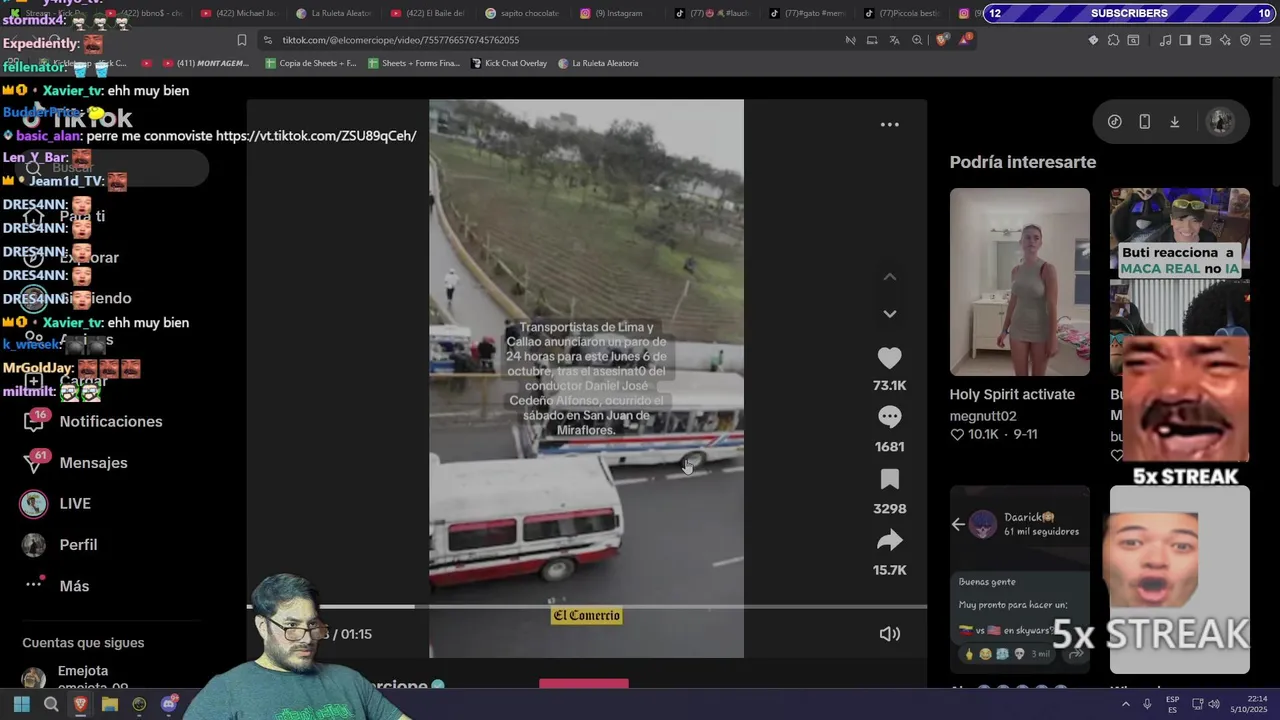Image resolution: width=1280 pixels, height=720 pixels.
Task: Click the download icon in the top right
Action: coord(1174,122)
